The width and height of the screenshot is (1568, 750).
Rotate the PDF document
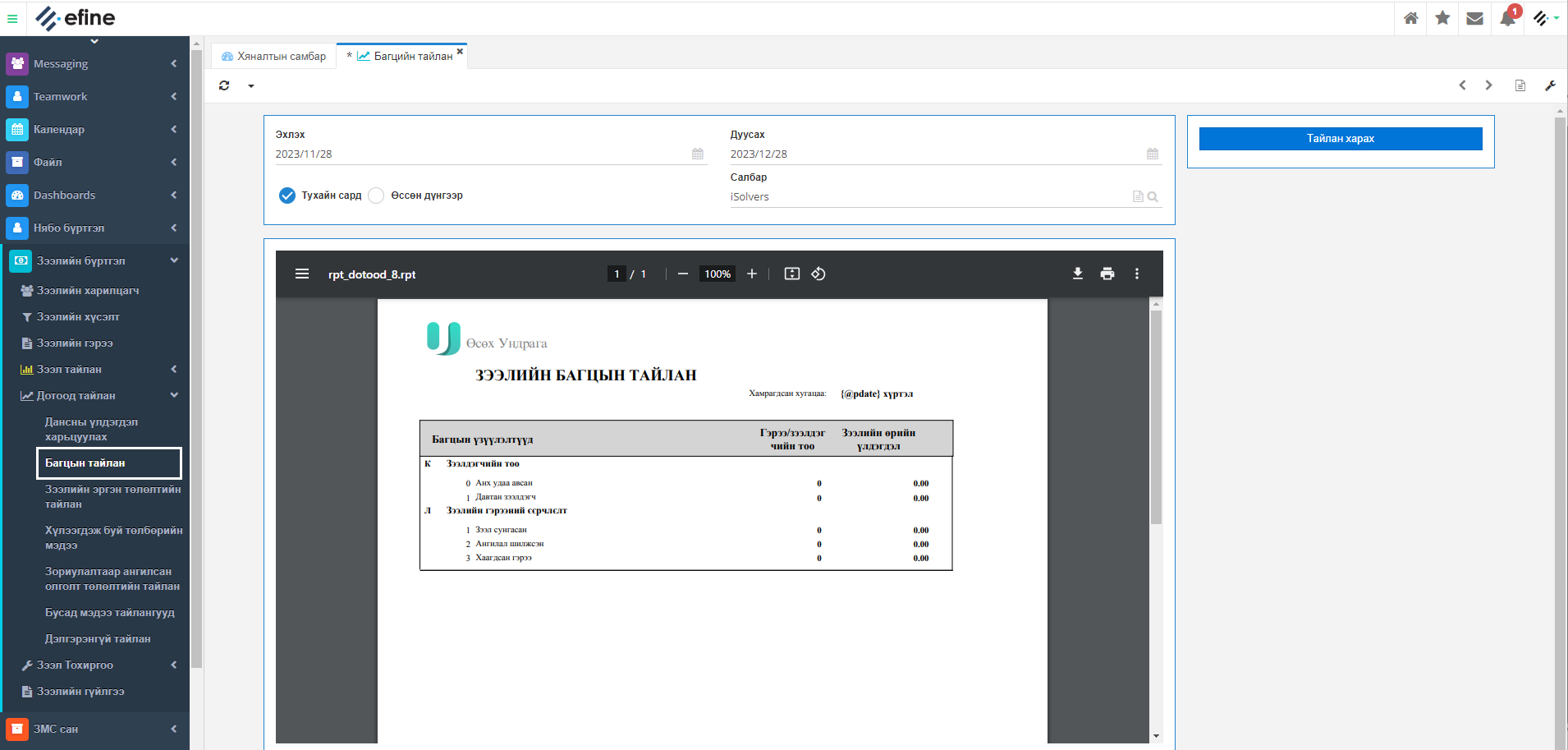click(818, 274)
